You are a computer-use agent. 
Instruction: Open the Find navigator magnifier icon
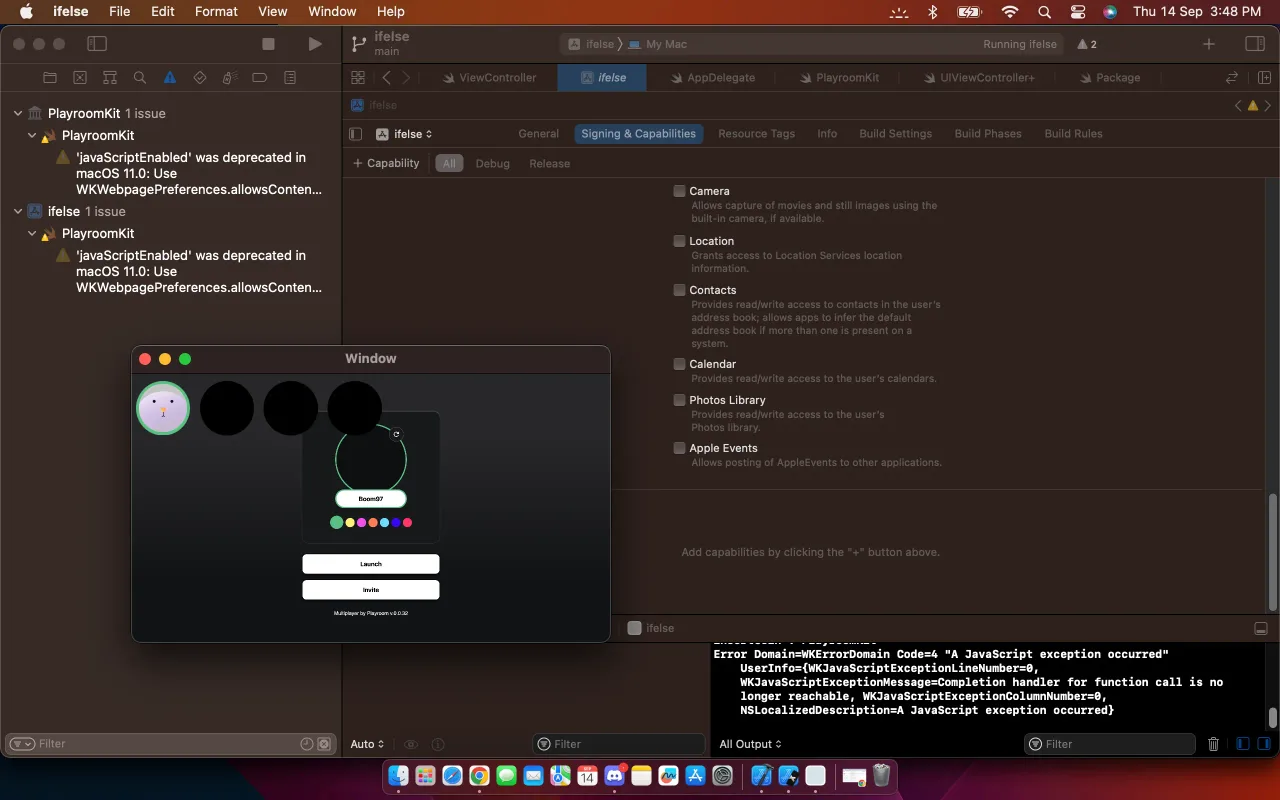coord(140,77)
